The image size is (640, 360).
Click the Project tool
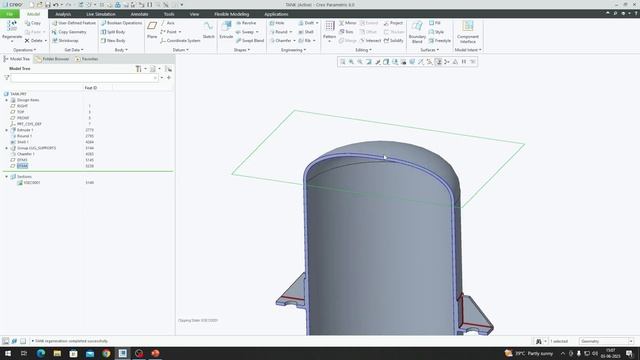393,23
